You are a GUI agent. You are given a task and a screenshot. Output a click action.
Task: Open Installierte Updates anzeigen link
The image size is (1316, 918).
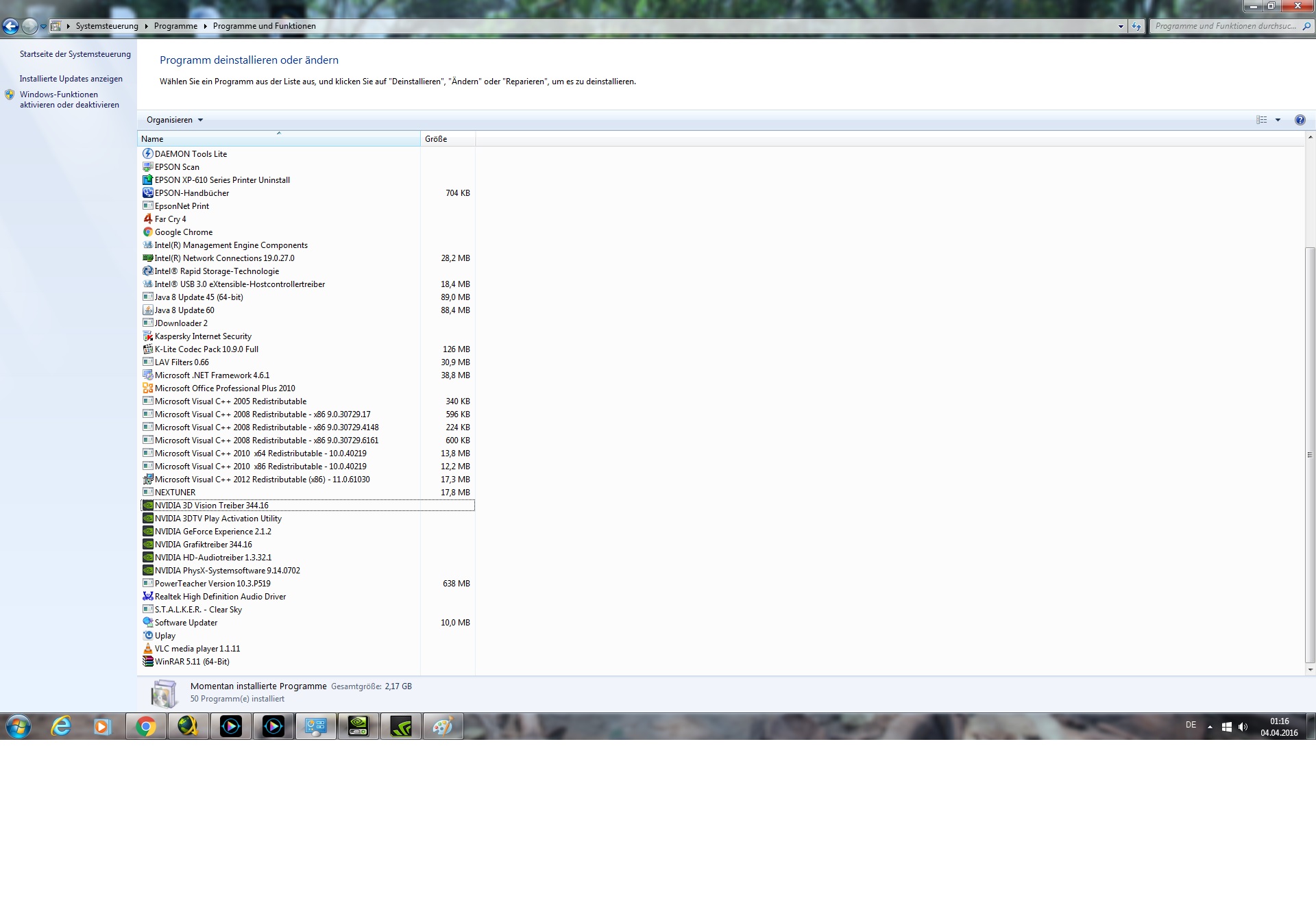pos(71,79)
